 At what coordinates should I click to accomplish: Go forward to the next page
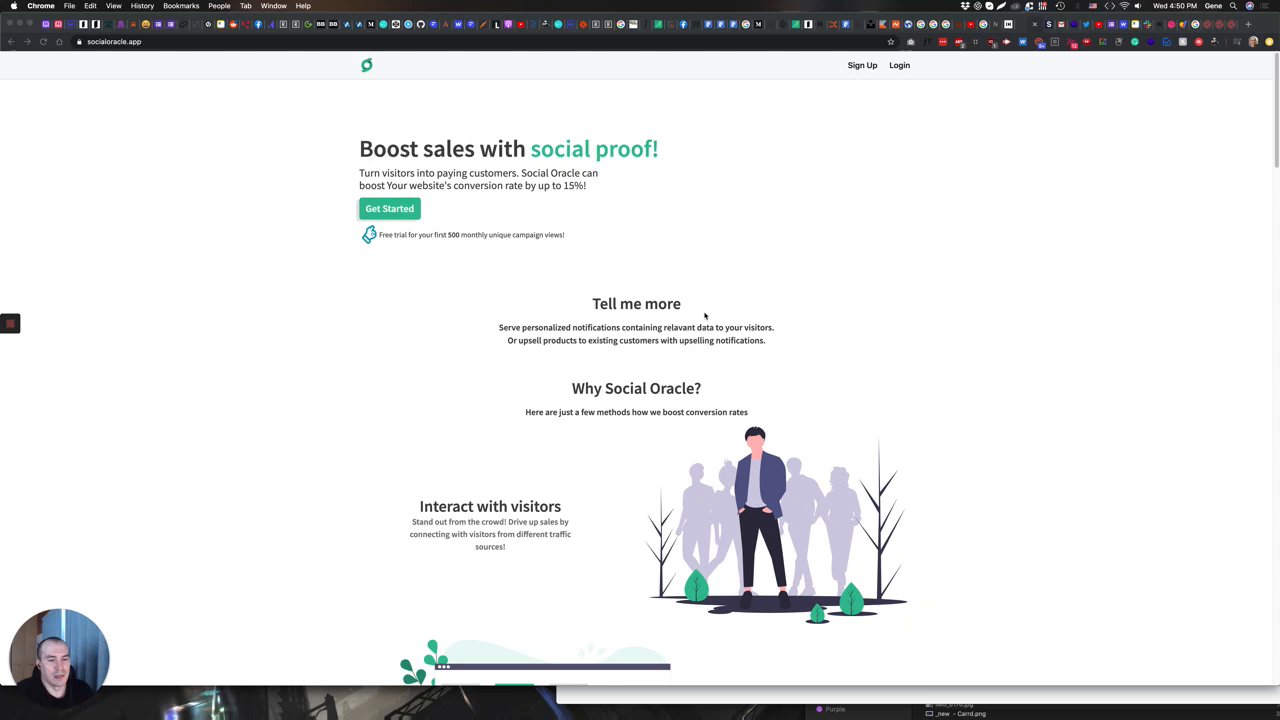[27, 42]
